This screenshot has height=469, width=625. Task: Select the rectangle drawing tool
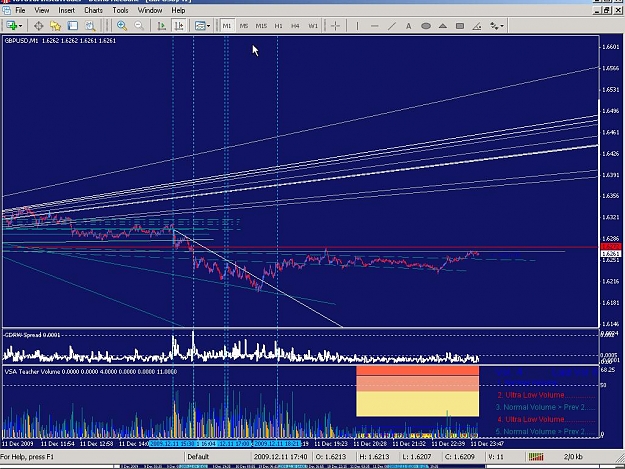[460, 26]
